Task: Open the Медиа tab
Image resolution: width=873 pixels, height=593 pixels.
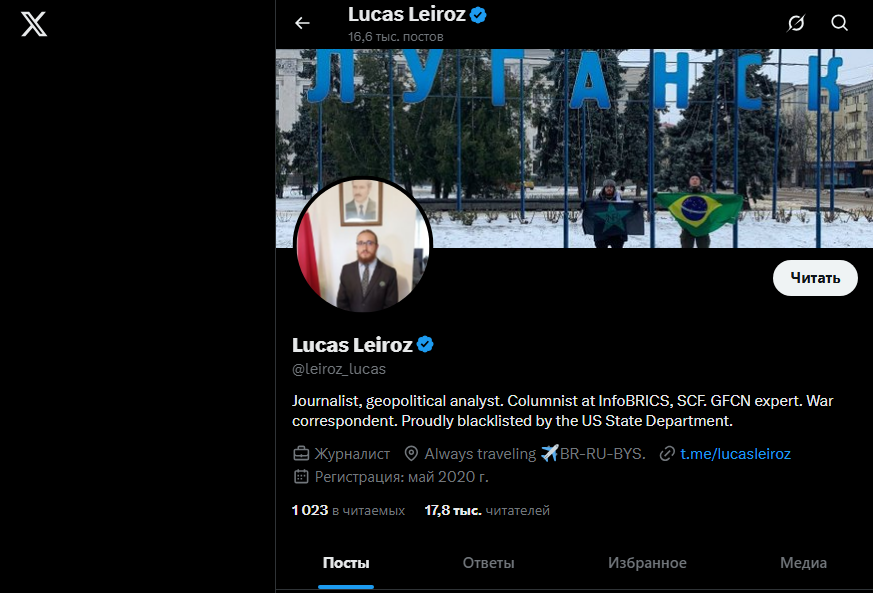Action: pos(803,563)
